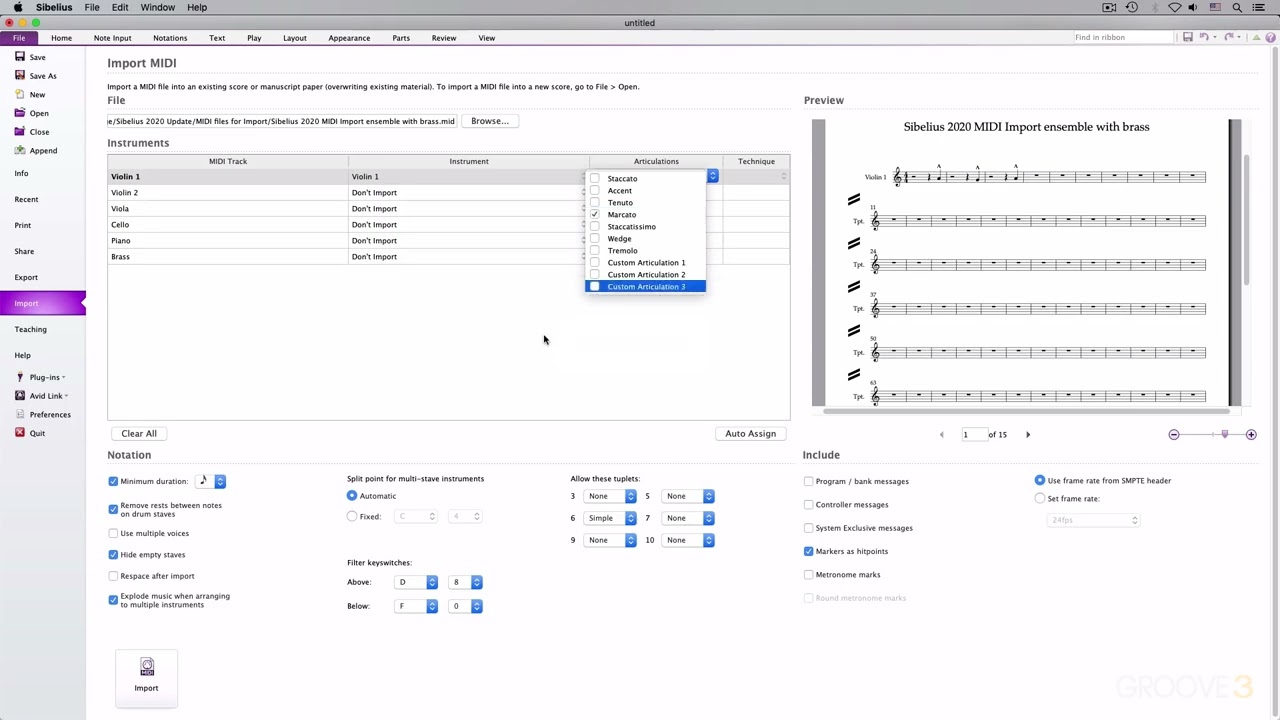Click the Undo arrow icon
This screenshot has width=1280, height=720.
(x=1204, y=37)
